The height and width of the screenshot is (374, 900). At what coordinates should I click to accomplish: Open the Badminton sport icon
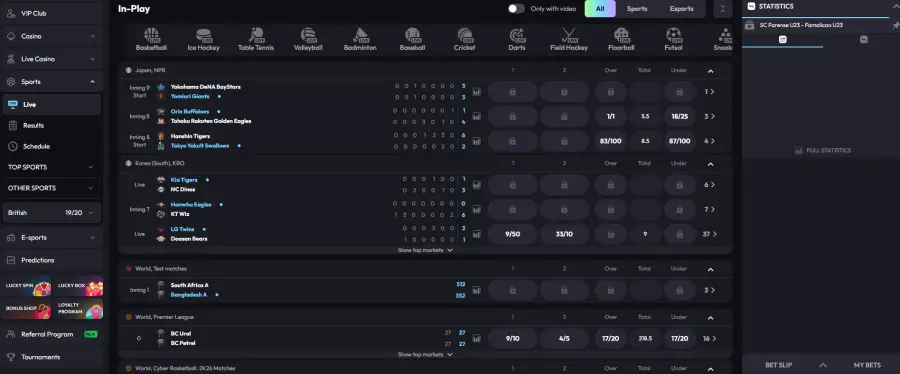[x=360, y=39]
